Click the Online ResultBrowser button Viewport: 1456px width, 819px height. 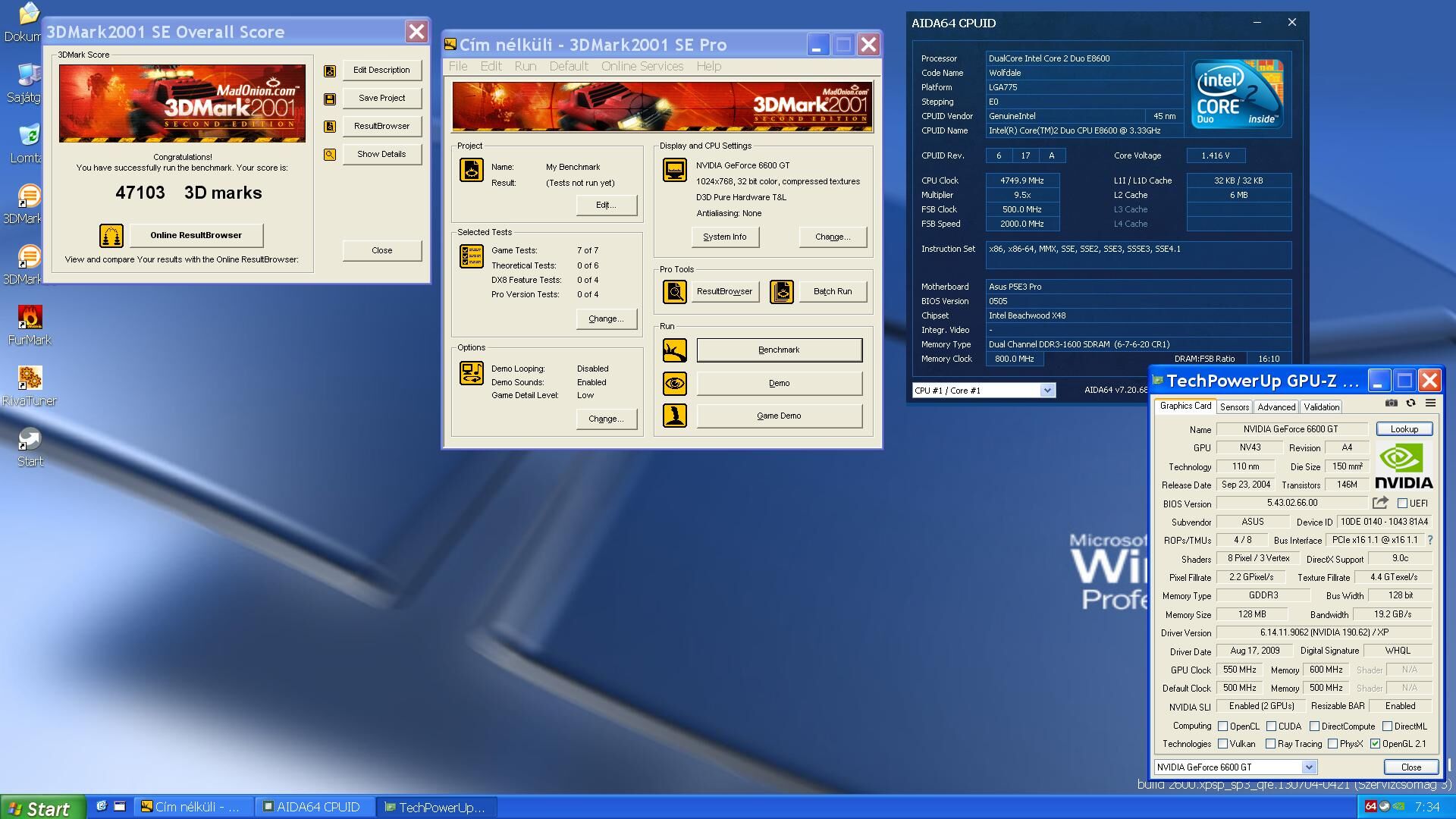coord(196,236)
